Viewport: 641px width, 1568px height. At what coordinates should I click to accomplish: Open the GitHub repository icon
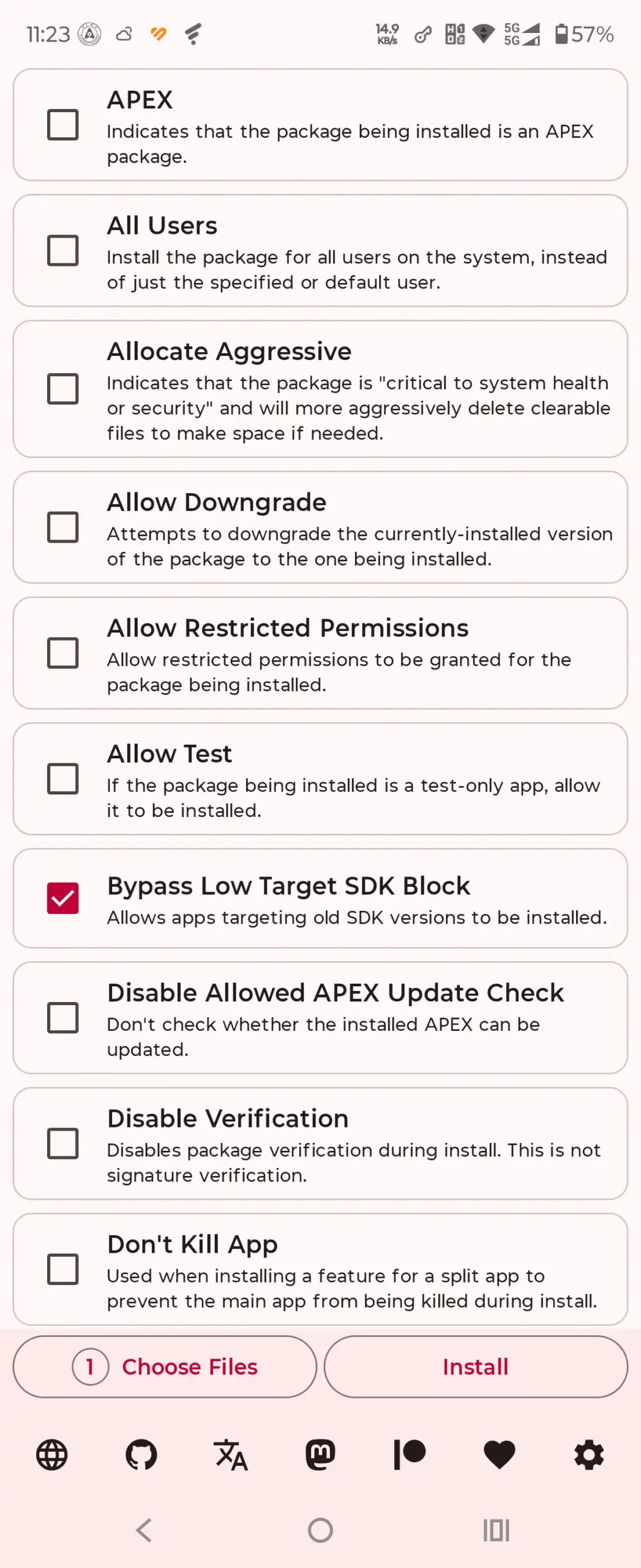(141, 1455)
